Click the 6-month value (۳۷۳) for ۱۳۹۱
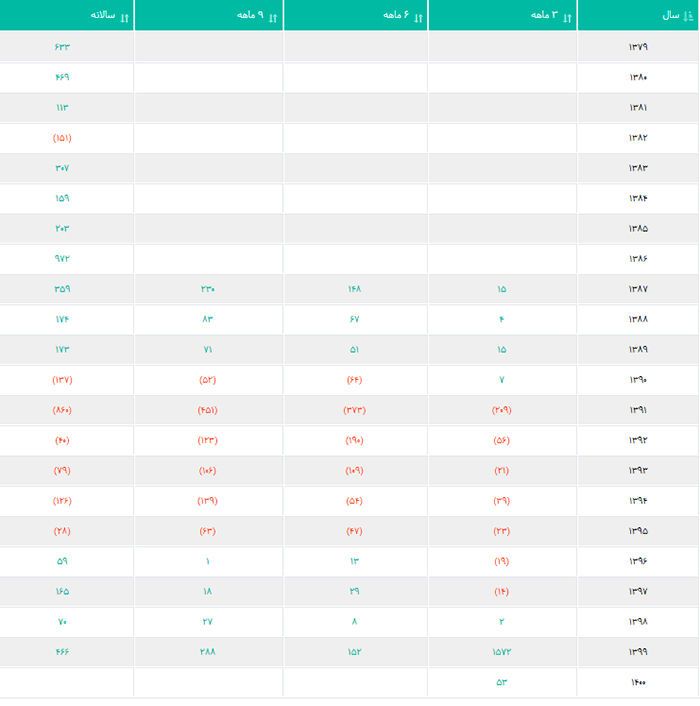The height and width of the screenshot is (706, 700). [355, 410]
